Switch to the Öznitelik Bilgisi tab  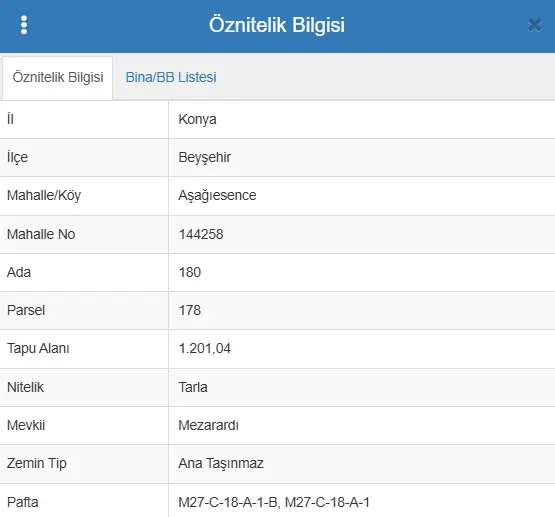pos(58,77)
